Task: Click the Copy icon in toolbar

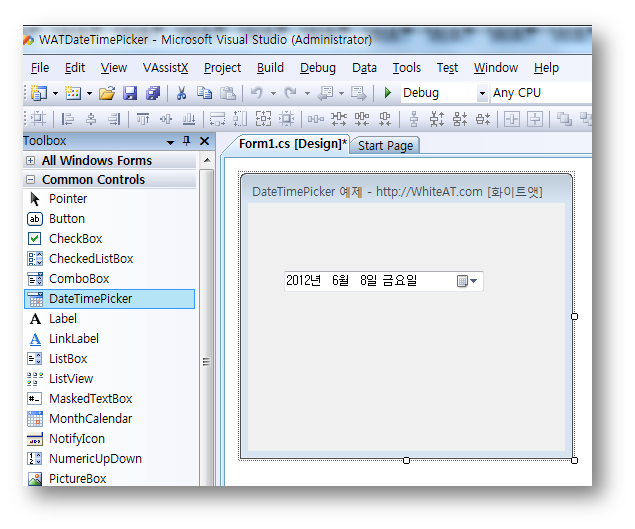Action: click(x=205, y=93)
